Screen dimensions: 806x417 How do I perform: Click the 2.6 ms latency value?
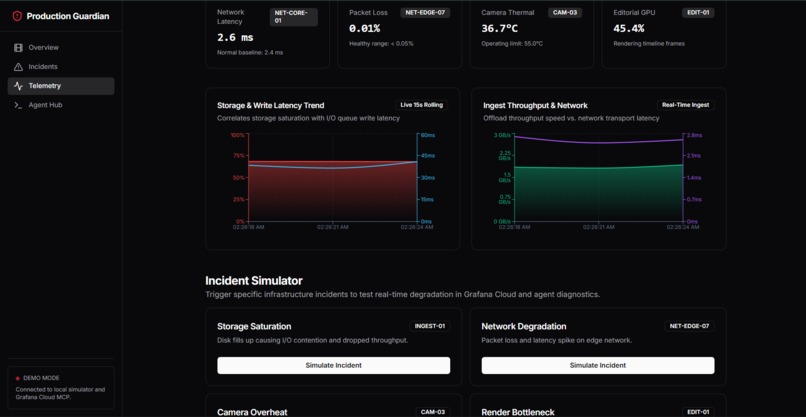(235, 38)
